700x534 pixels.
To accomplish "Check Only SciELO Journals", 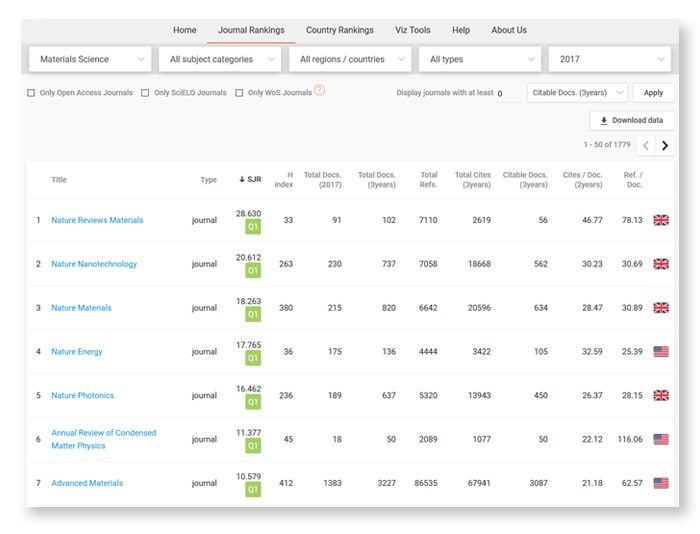I will [x=145, y=93].
